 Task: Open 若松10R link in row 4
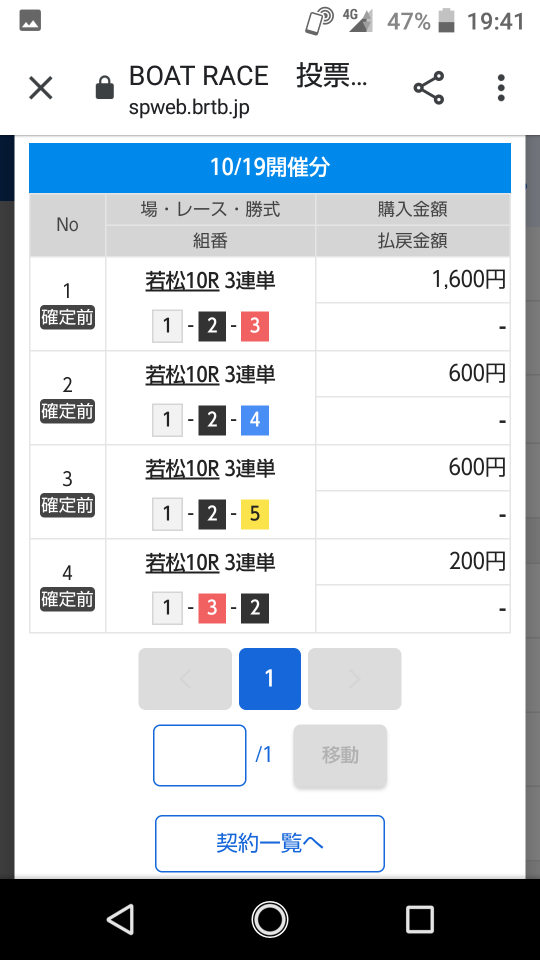182,563
